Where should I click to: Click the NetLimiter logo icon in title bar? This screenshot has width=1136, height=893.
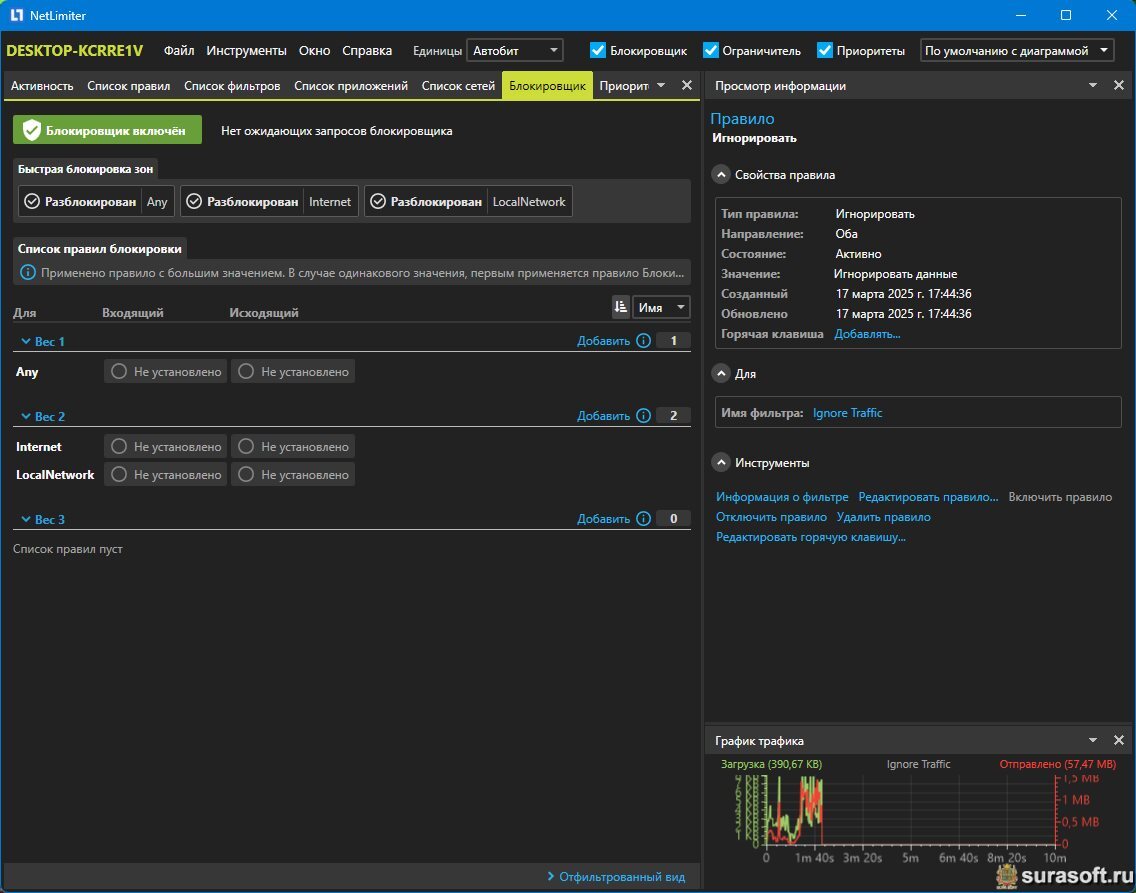click(17, 15)
